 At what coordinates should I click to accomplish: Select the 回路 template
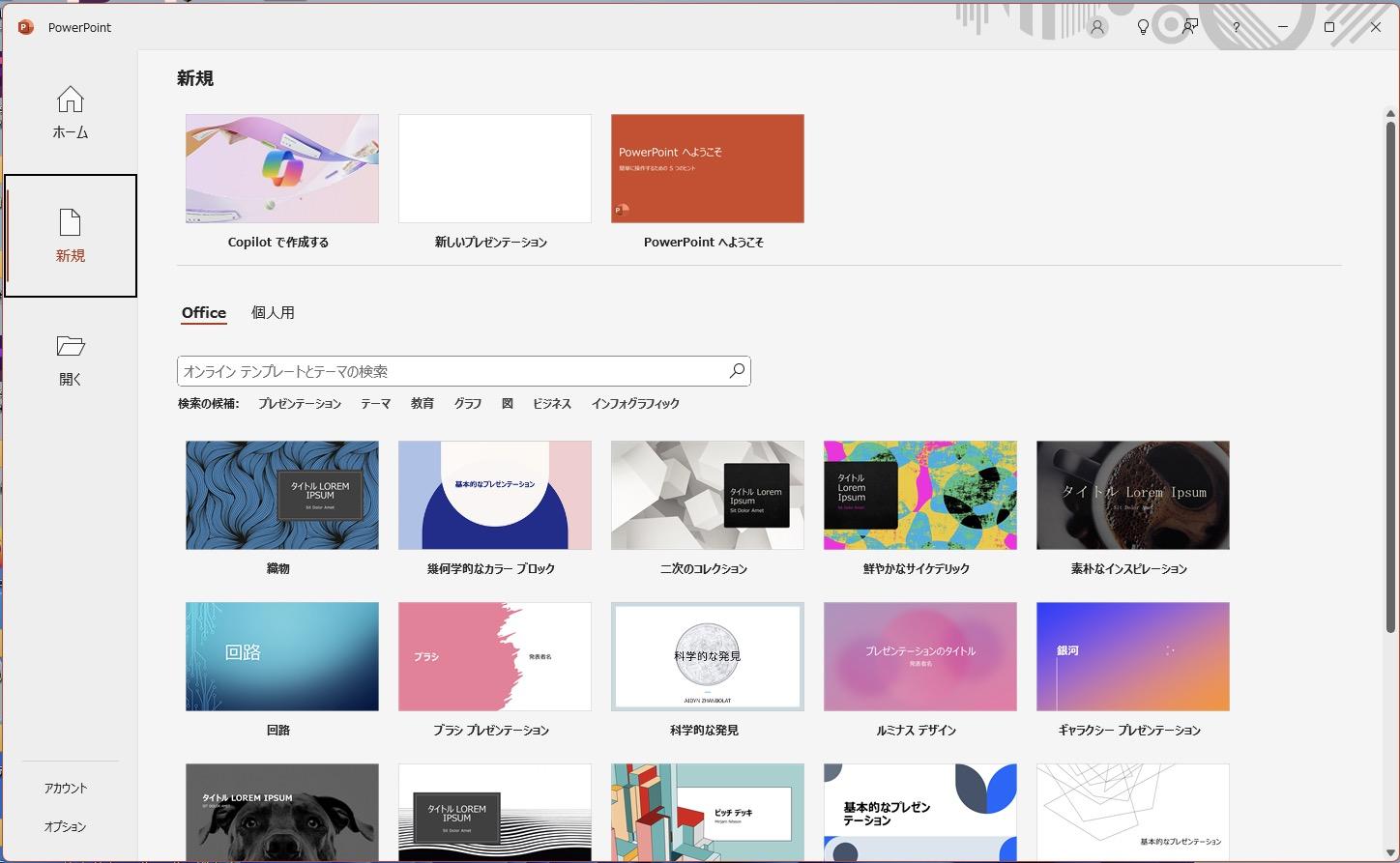282,657
